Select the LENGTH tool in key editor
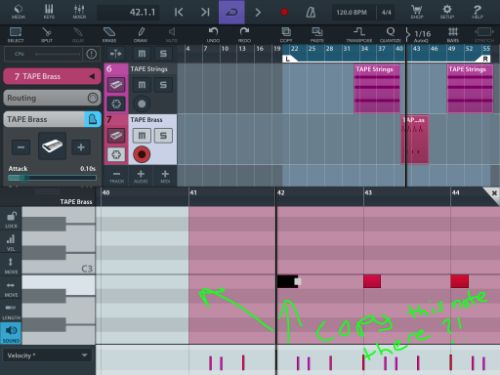This screenshot has height=375, width=500. click(11, 311)
